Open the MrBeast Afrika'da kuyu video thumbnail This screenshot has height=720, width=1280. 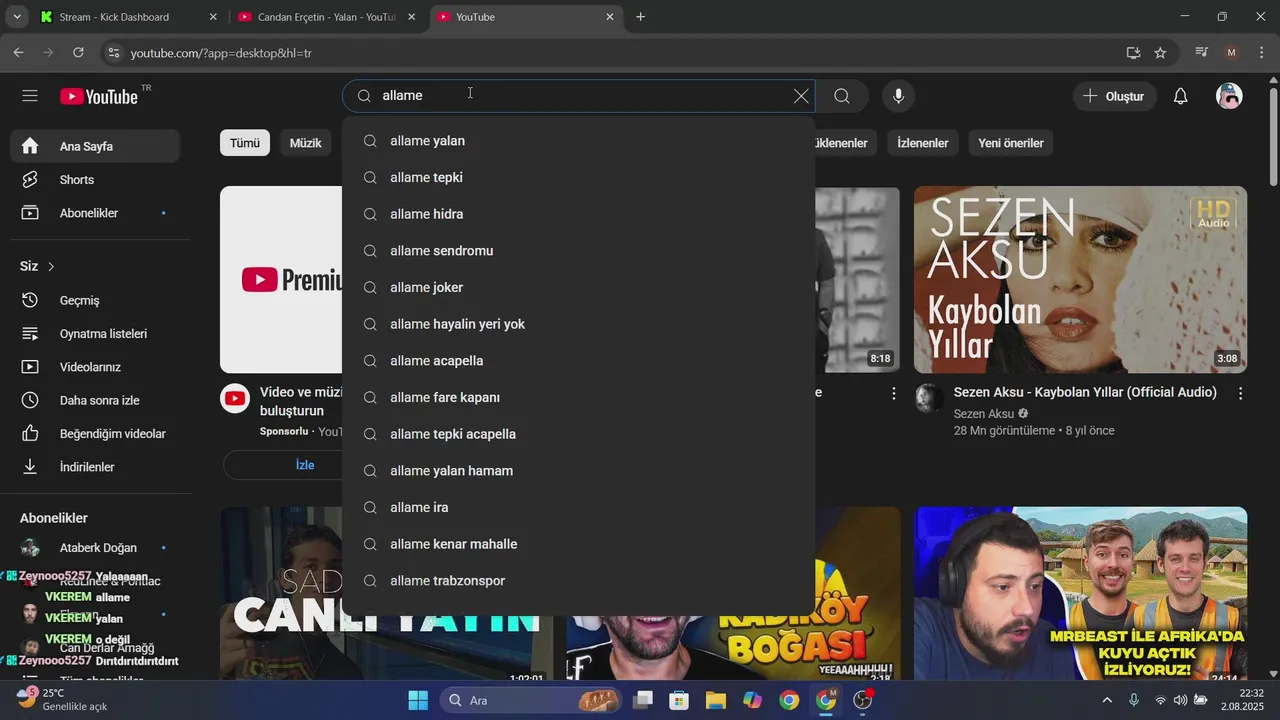1080,593
